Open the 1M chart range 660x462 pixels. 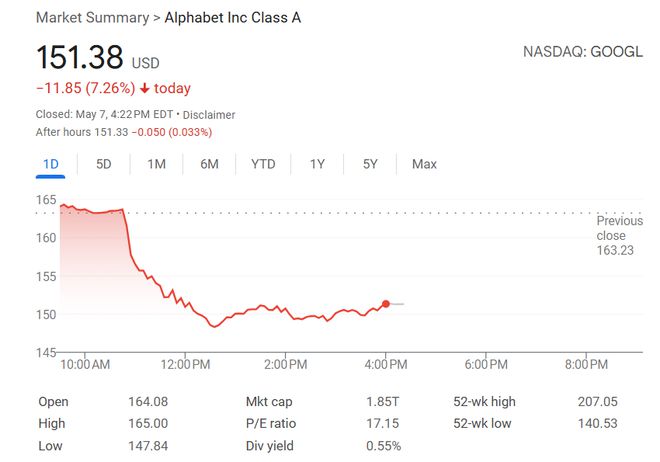pyautogui.click(x=157, y=164)
